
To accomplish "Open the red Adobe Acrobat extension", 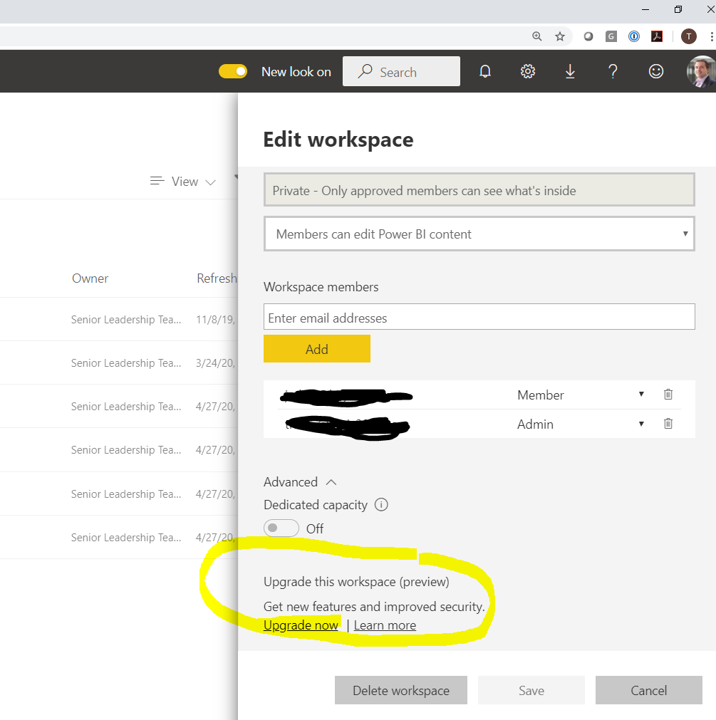I will tap(657, 36).
